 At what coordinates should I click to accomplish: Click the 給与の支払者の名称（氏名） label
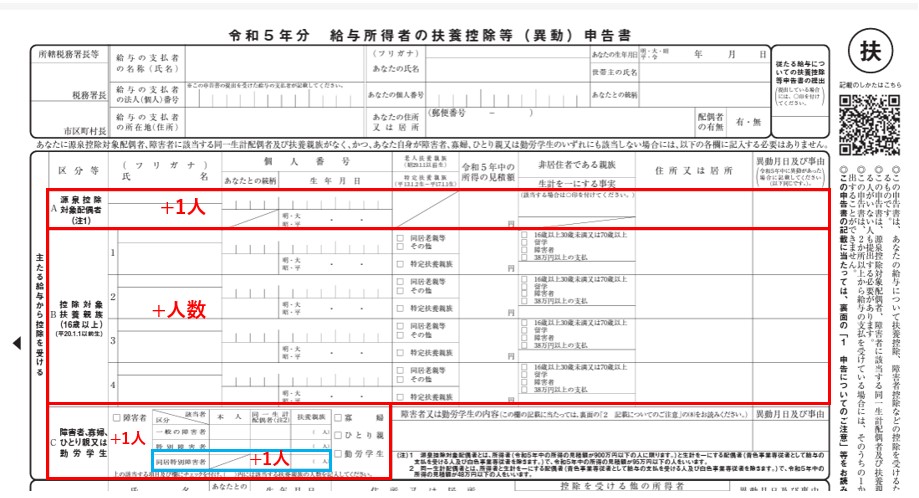point(148,63)
